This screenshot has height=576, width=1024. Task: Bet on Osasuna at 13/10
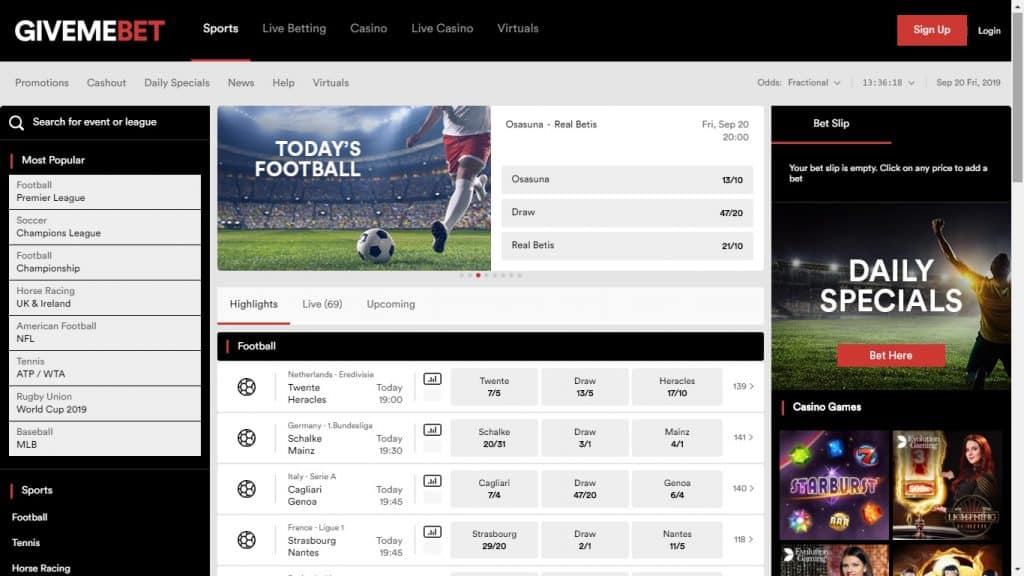627,180
